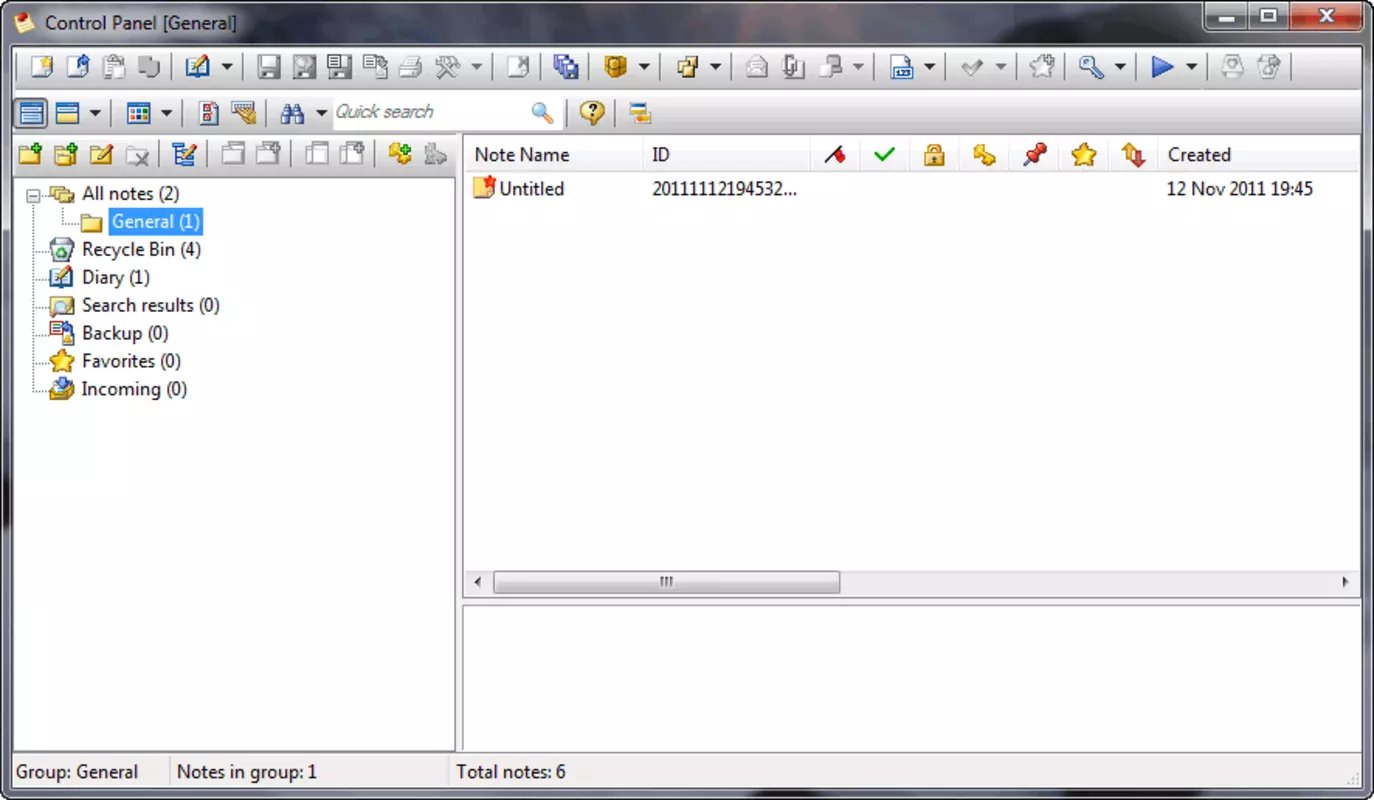Click the horizontal scrollbar thumb in notes list
The image size is (1374, 800).
point(666,582)
